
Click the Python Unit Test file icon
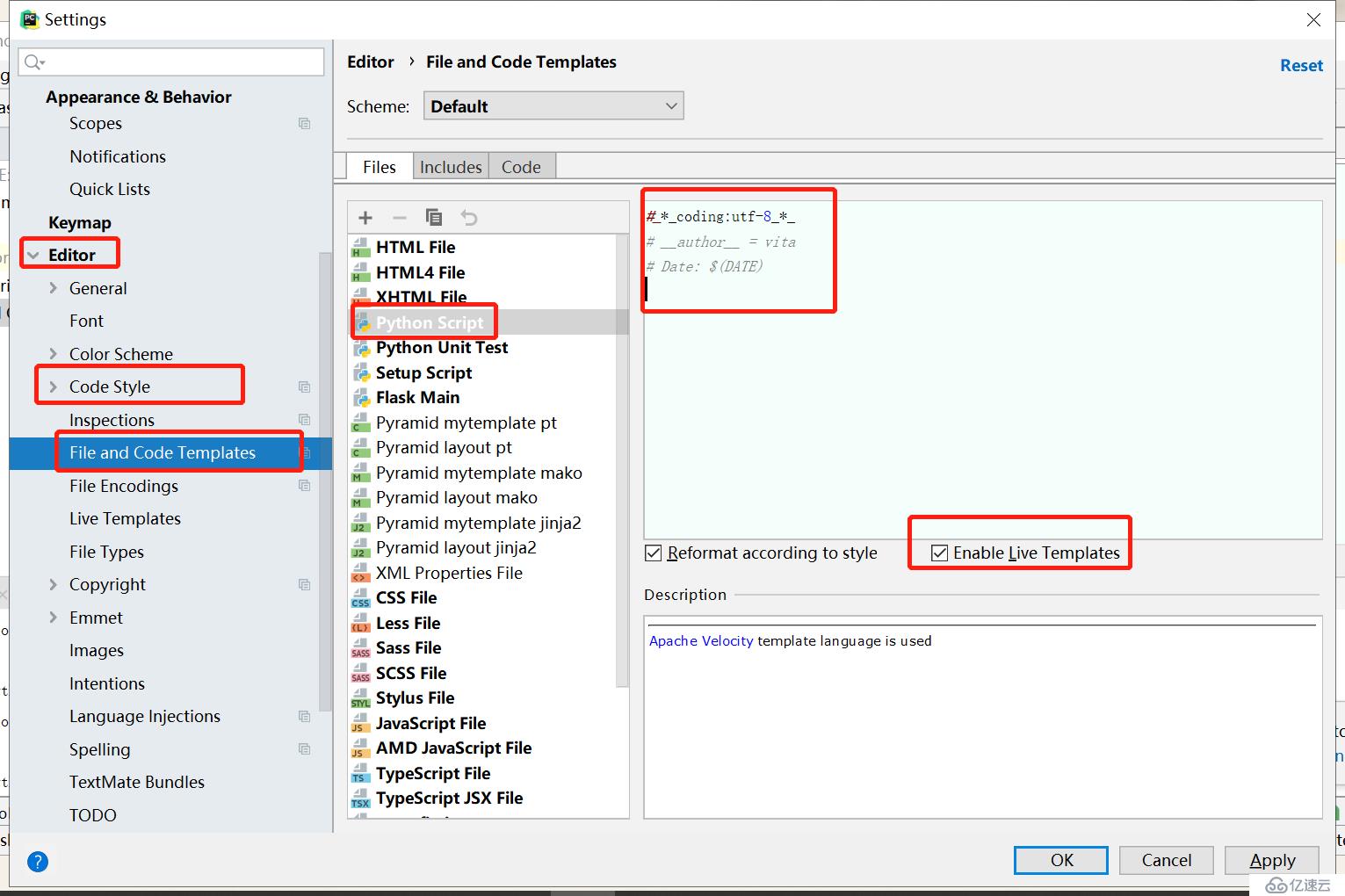point(360,348)
